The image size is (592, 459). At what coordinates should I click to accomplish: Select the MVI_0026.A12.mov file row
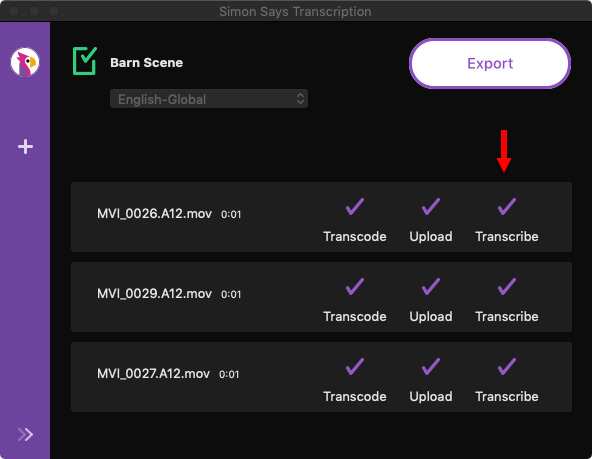point(321,217)
